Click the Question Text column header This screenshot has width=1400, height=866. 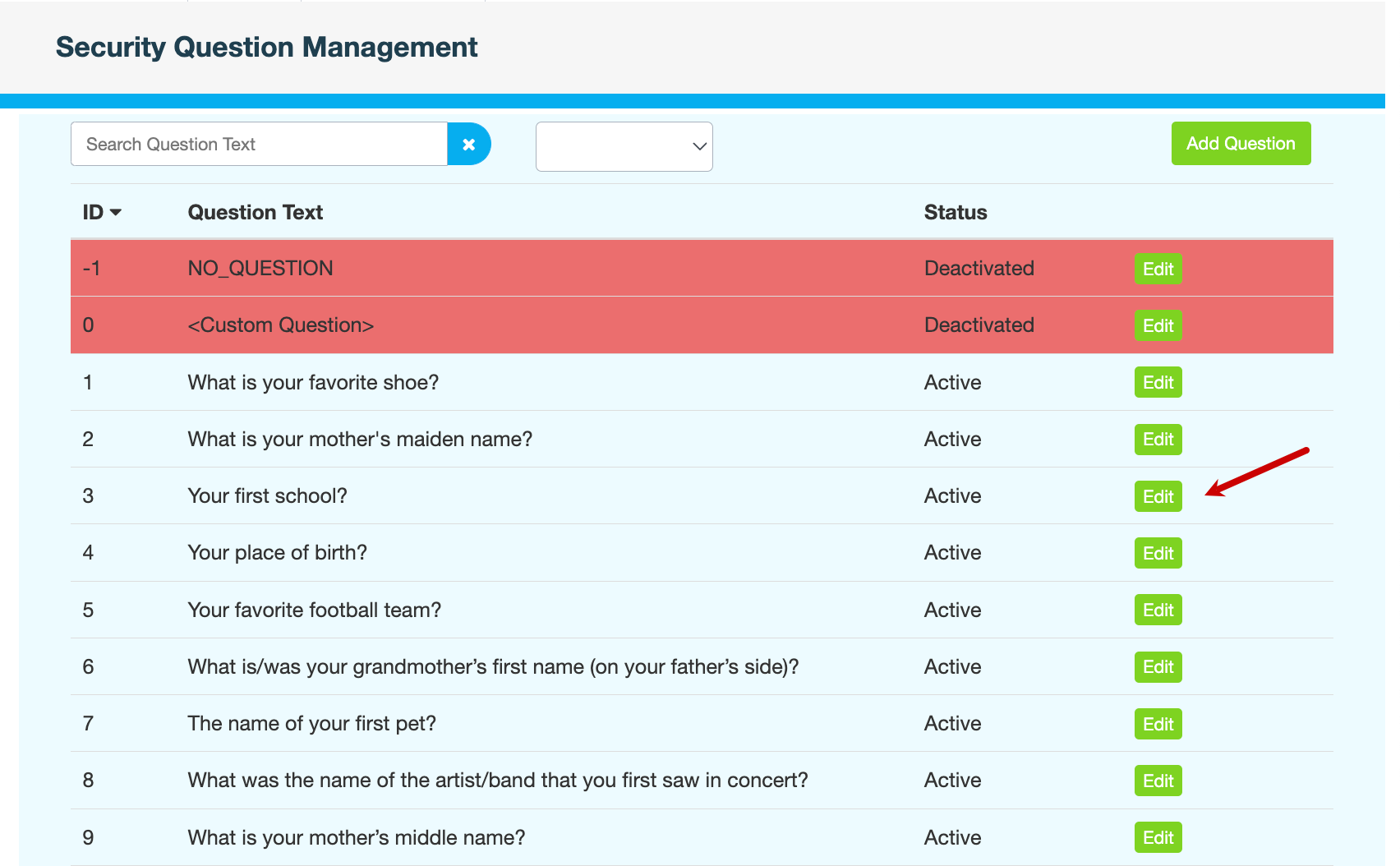[x=255, y=213]
